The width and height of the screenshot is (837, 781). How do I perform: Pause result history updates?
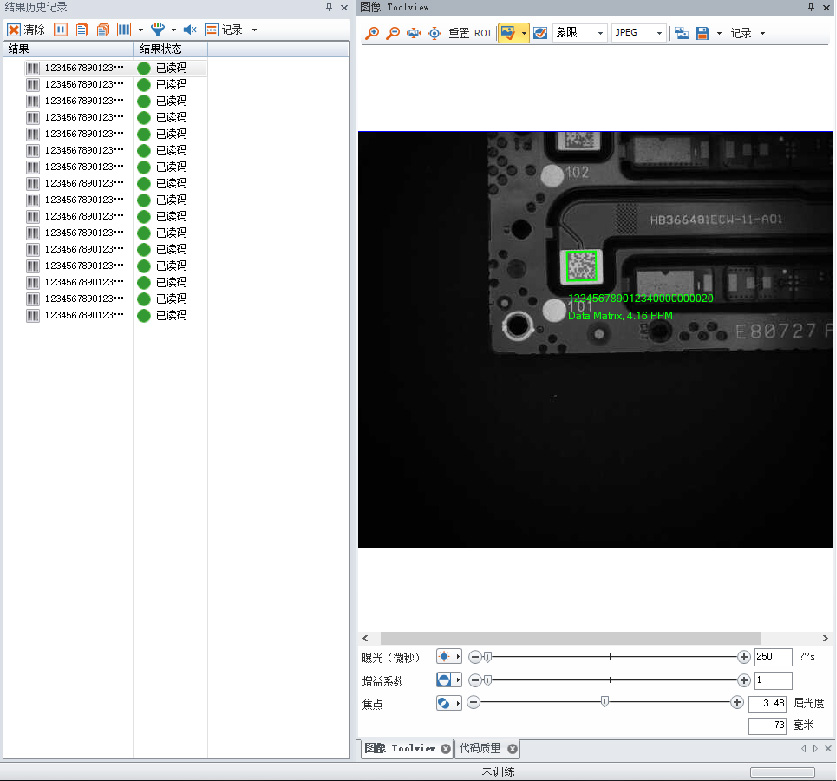[61, 30]
